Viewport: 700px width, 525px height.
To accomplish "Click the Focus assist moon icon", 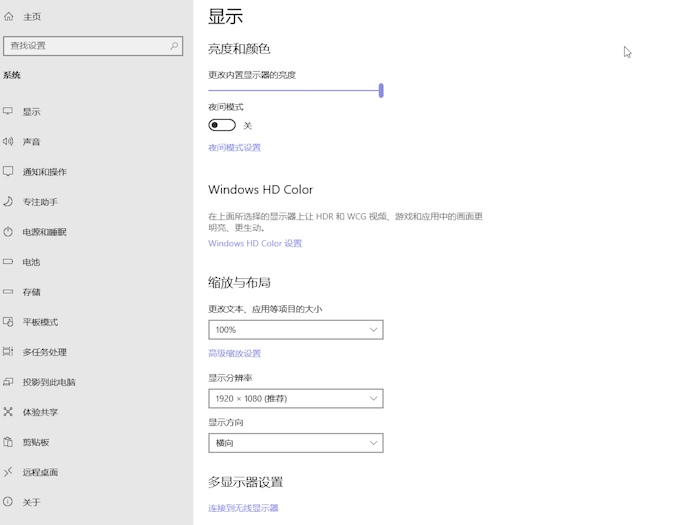I will [x=8, y=201].
